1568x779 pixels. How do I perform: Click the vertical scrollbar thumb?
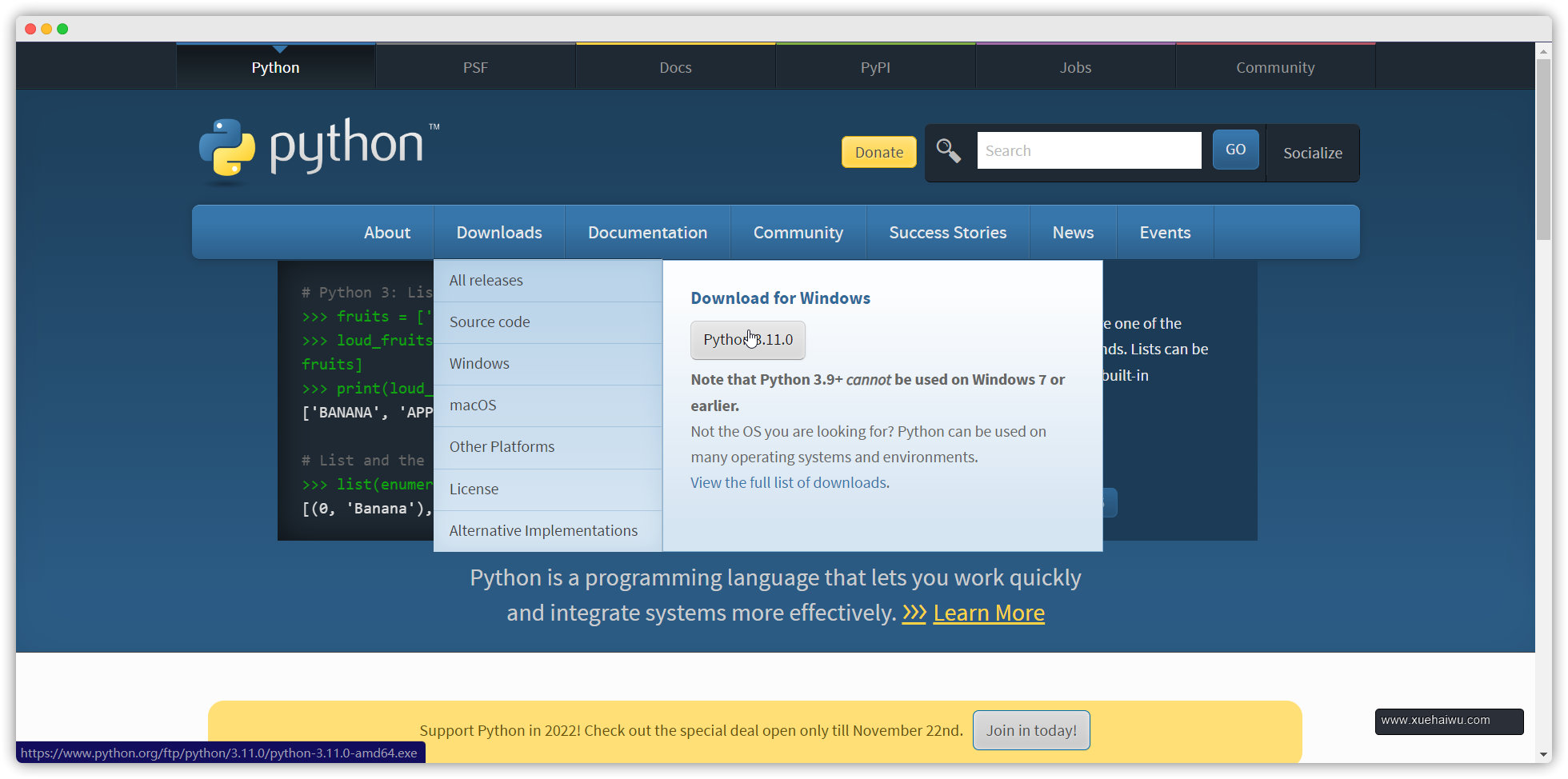pyautogui.click(x=1543, y=150)
